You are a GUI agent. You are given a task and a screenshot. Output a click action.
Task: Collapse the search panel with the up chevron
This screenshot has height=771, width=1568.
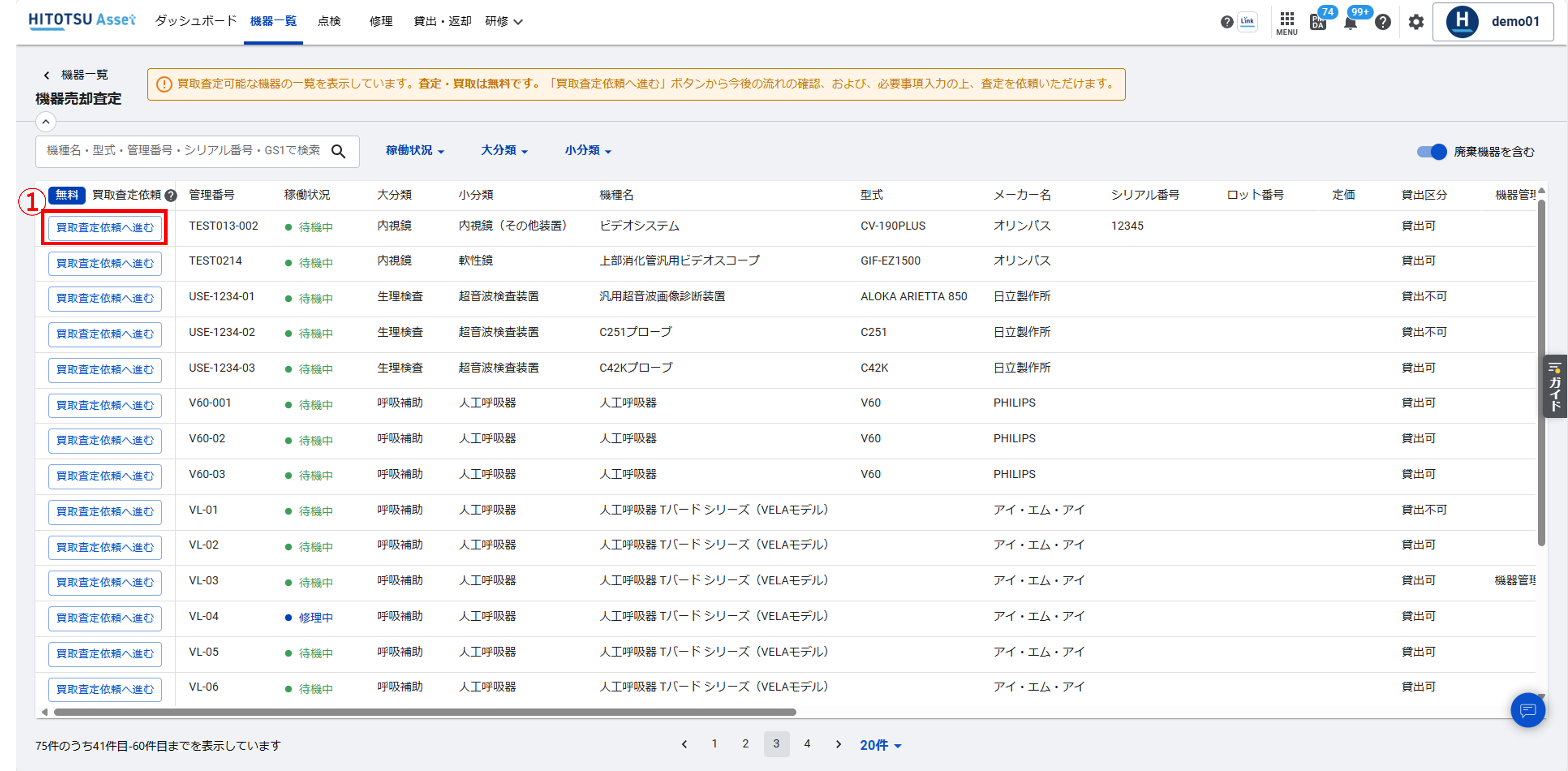(46, 122)
